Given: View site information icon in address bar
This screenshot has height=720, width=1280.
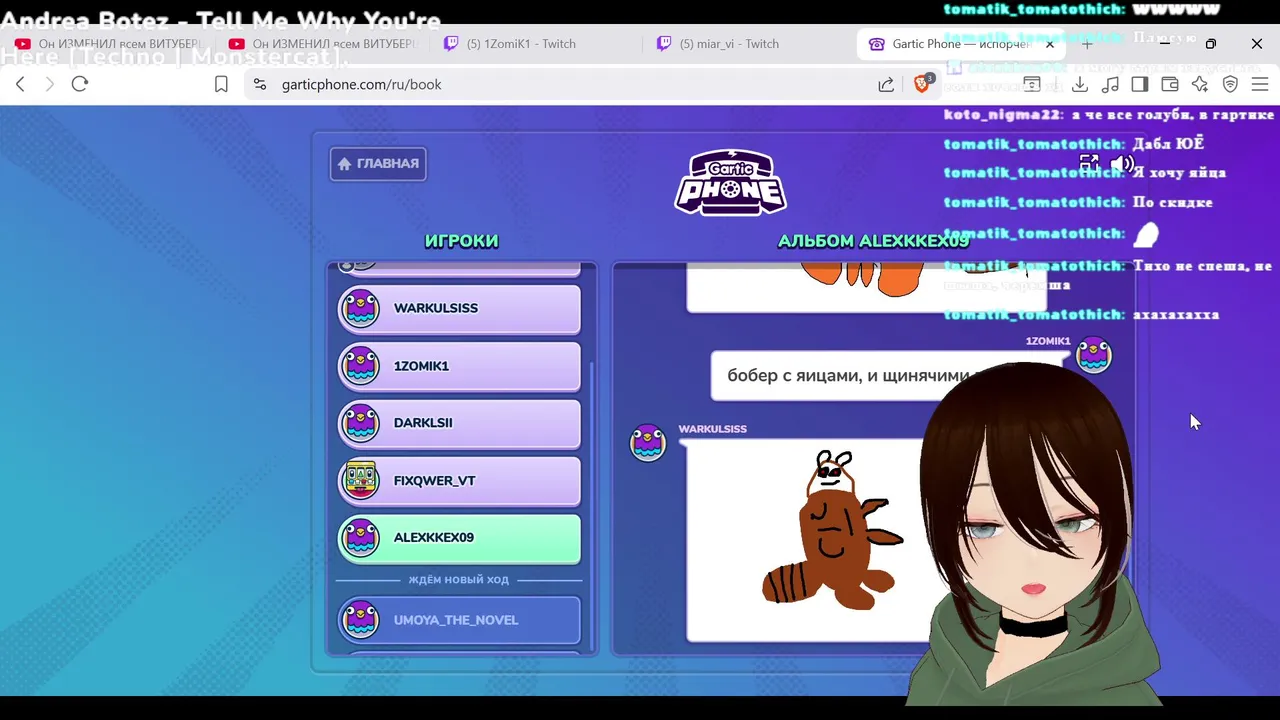Looking at the screenshot, I should [260, 84].
